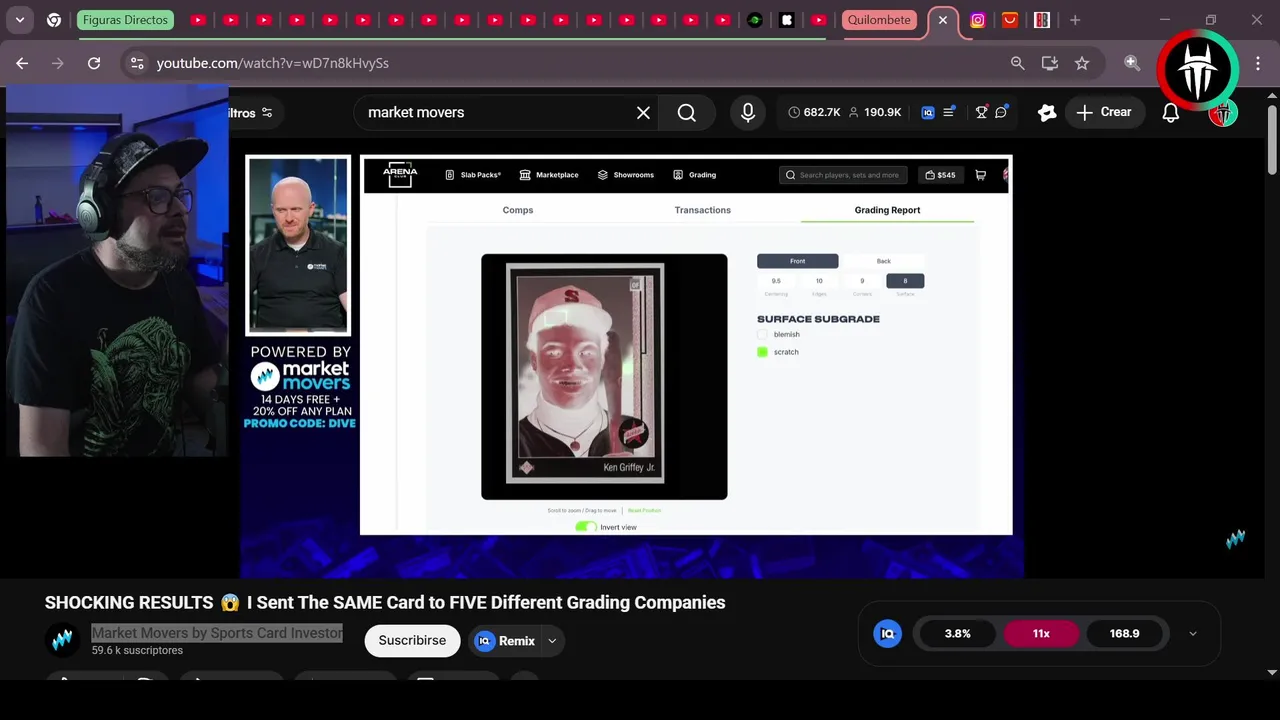Click the 190.9K subscriber count stat
Image resolution: width=1280 pixels, height=720 pixels.
click(875, 112)
